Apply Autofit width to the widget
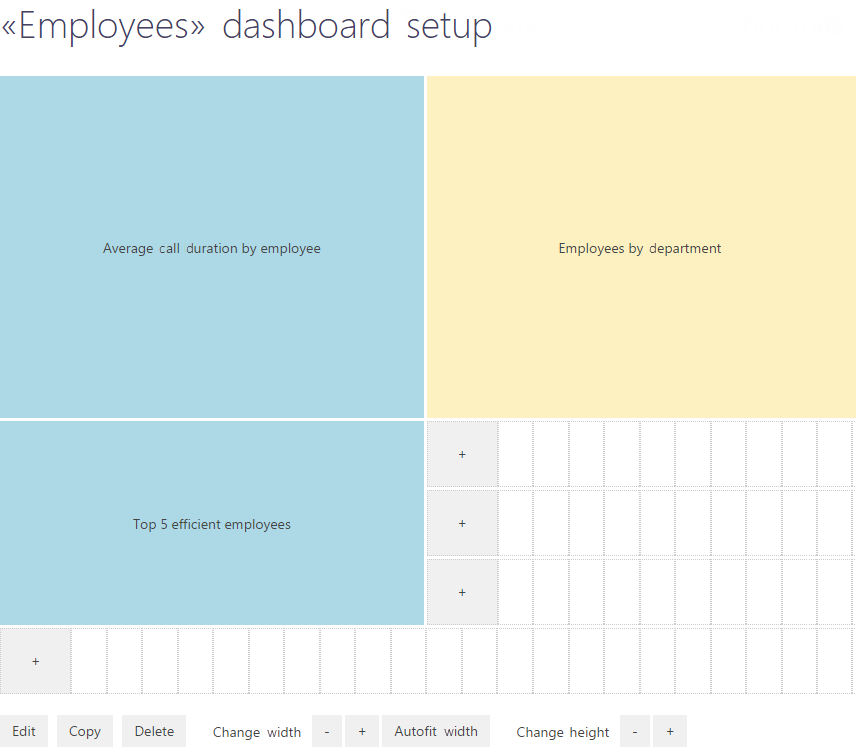Viewport: 856px width, 756px height. pos(436,731)
